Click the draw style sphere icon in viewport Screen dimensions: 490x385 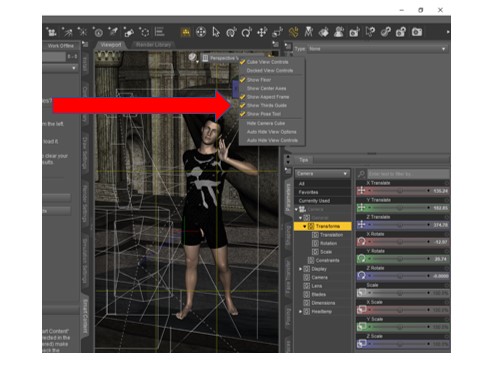192,57
